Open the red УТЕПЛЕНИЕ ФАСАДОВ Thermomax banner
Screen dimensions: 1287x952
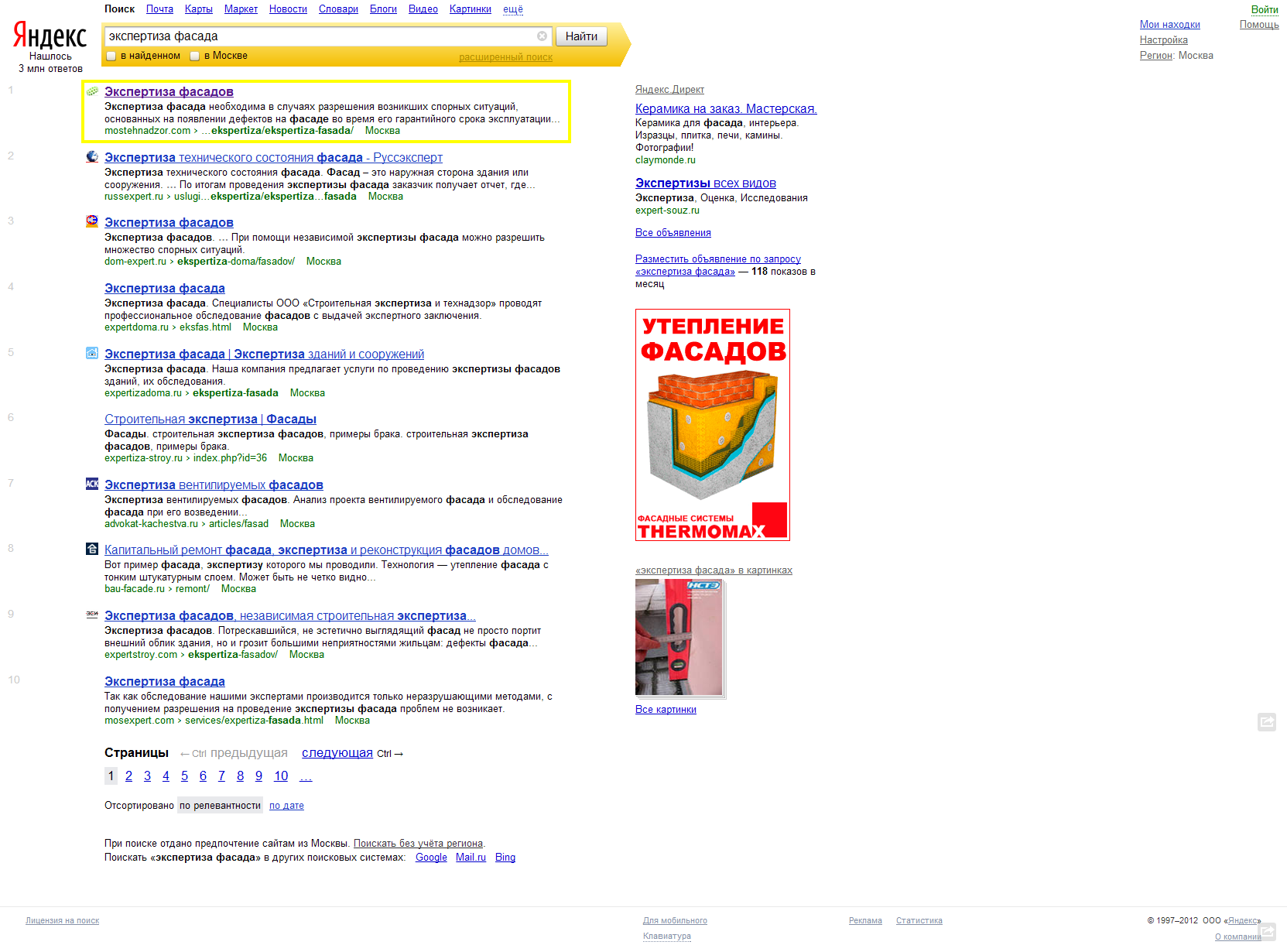(713, 425)
